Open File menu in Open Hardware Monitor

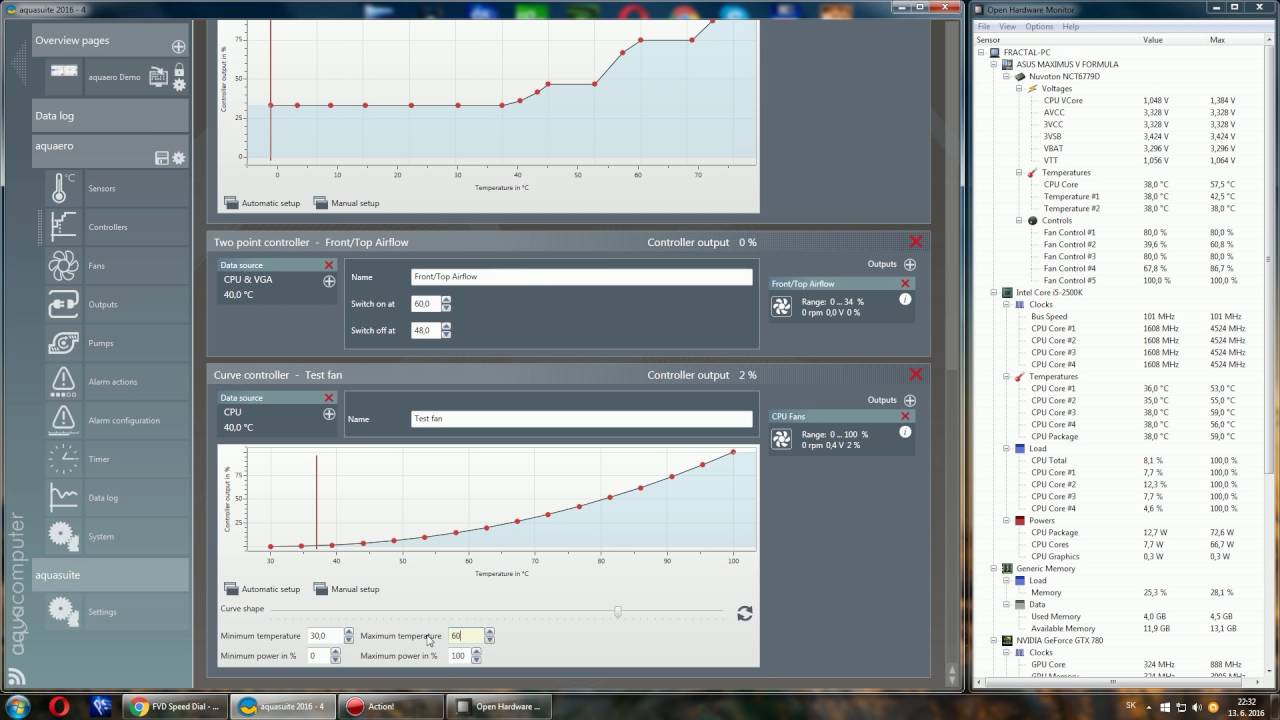pos(984,27)
